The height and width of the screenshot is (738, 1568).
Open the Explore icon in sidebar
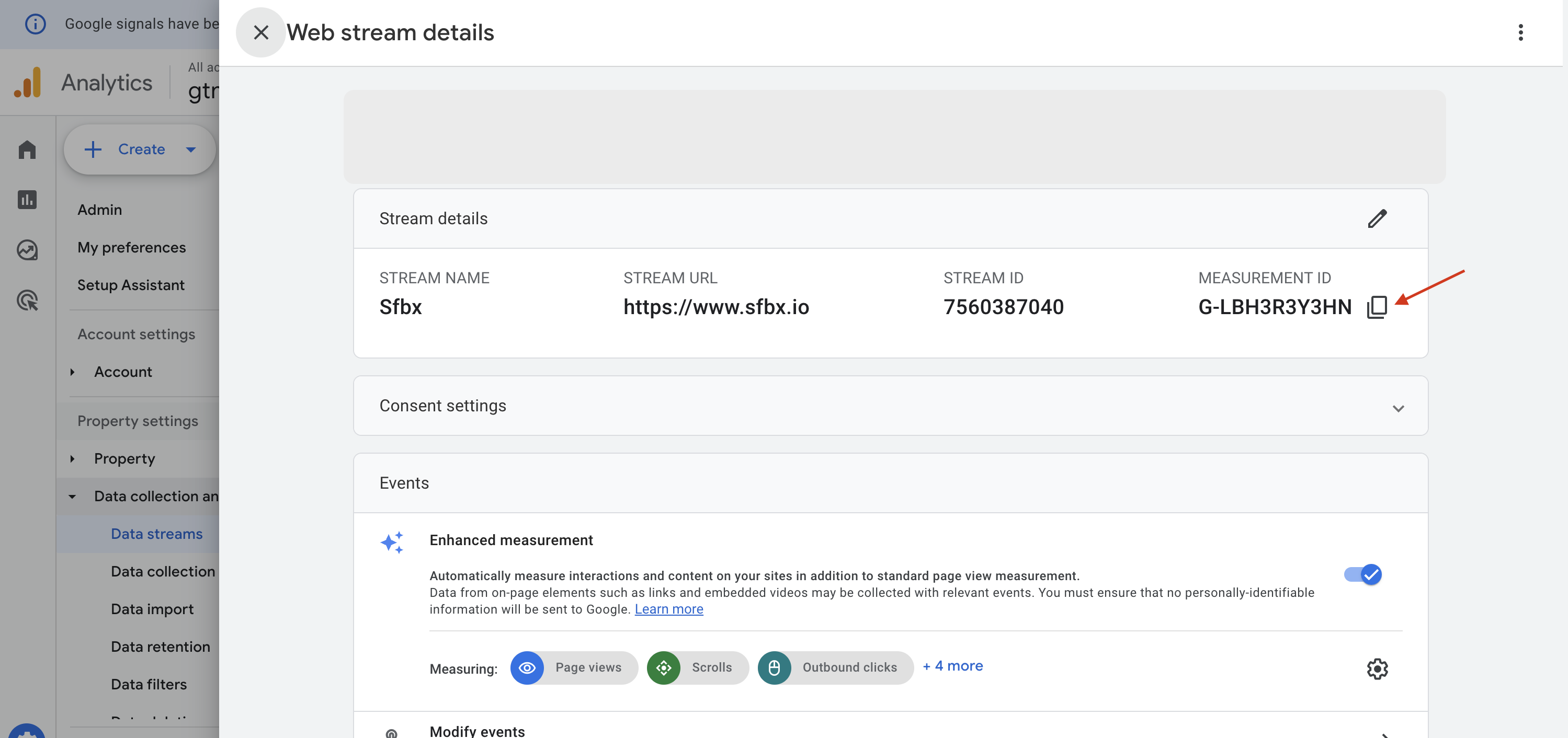[x=27, y=250]
